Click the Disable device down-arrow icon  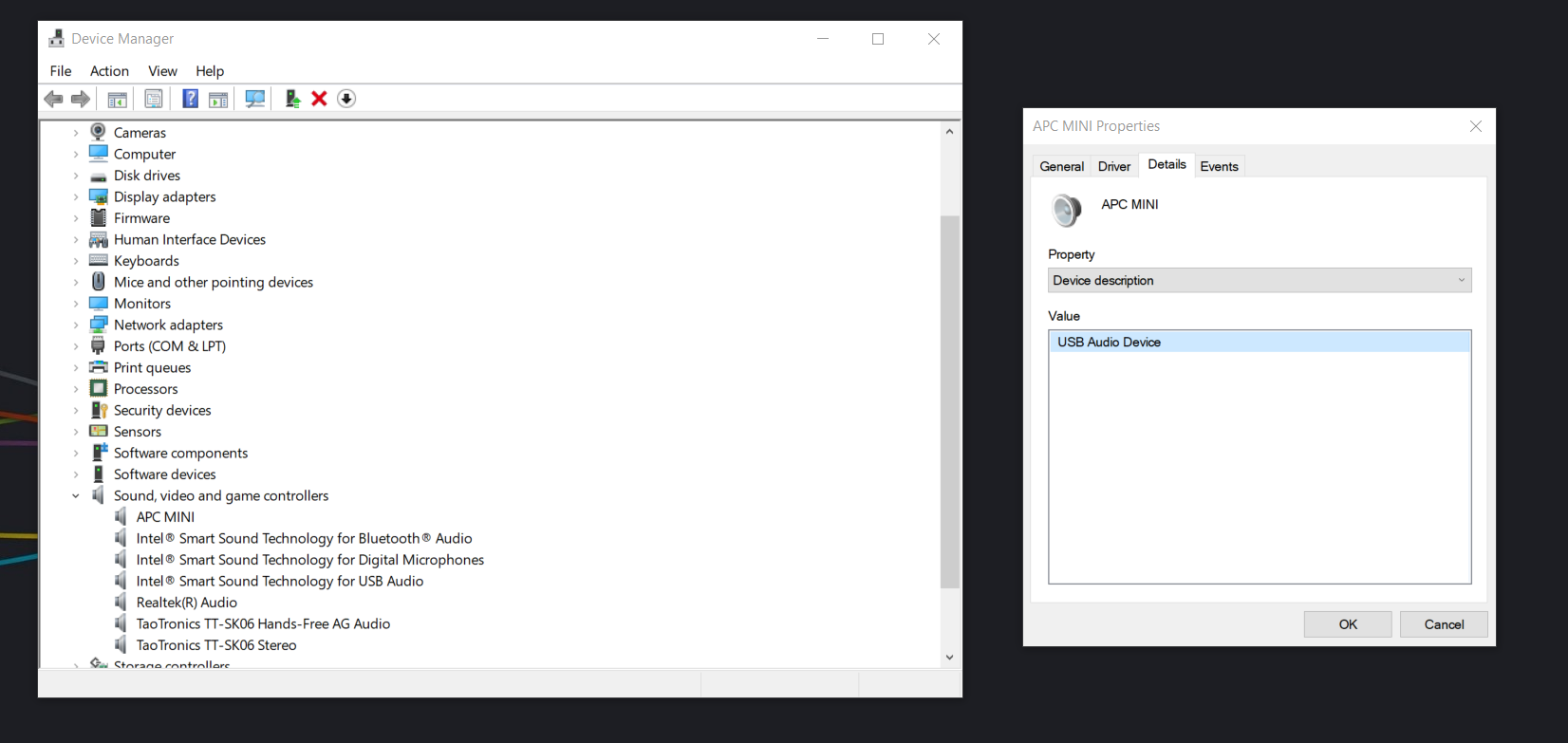click(346, 99)
